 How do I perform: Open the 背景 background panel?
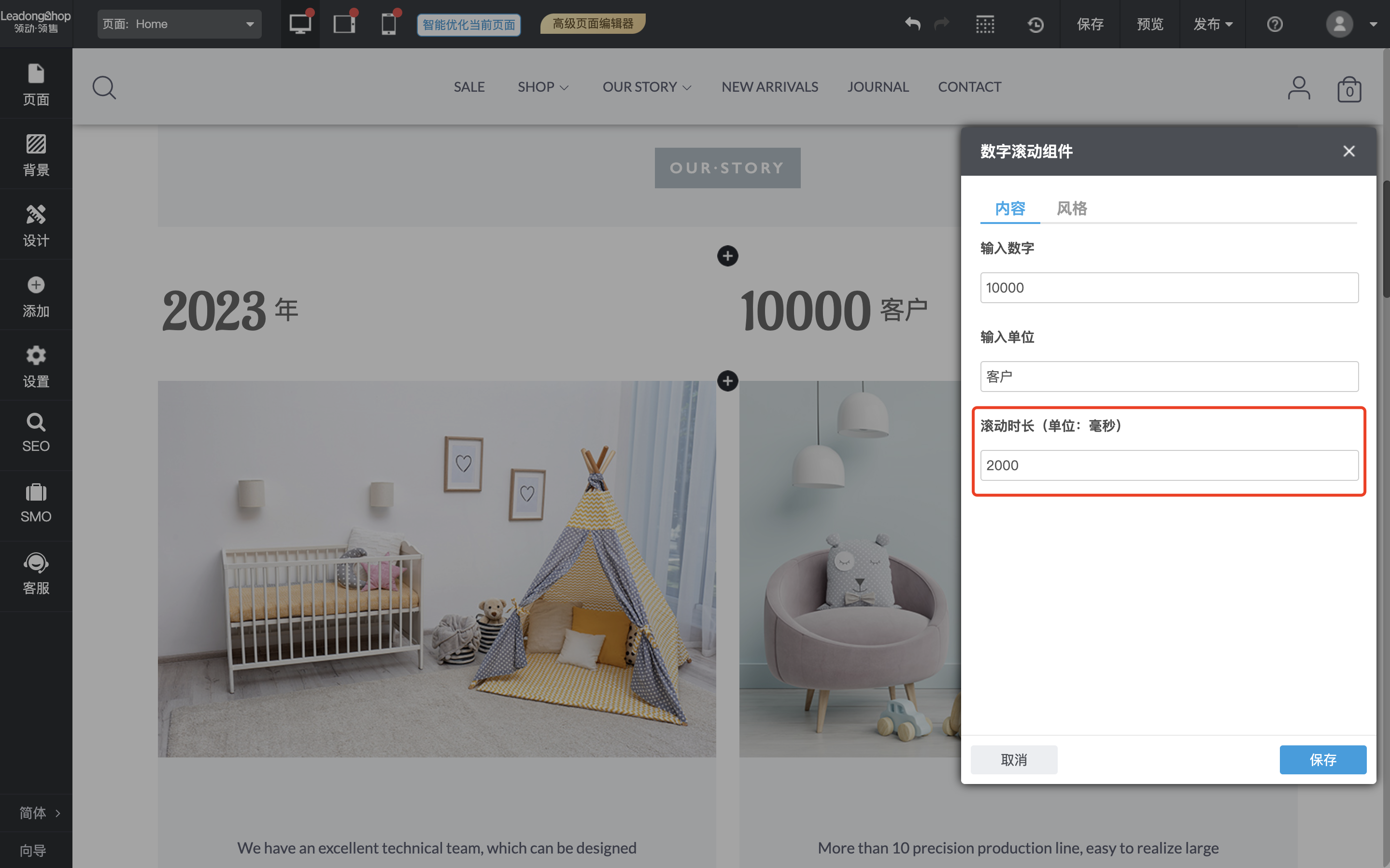36,154
